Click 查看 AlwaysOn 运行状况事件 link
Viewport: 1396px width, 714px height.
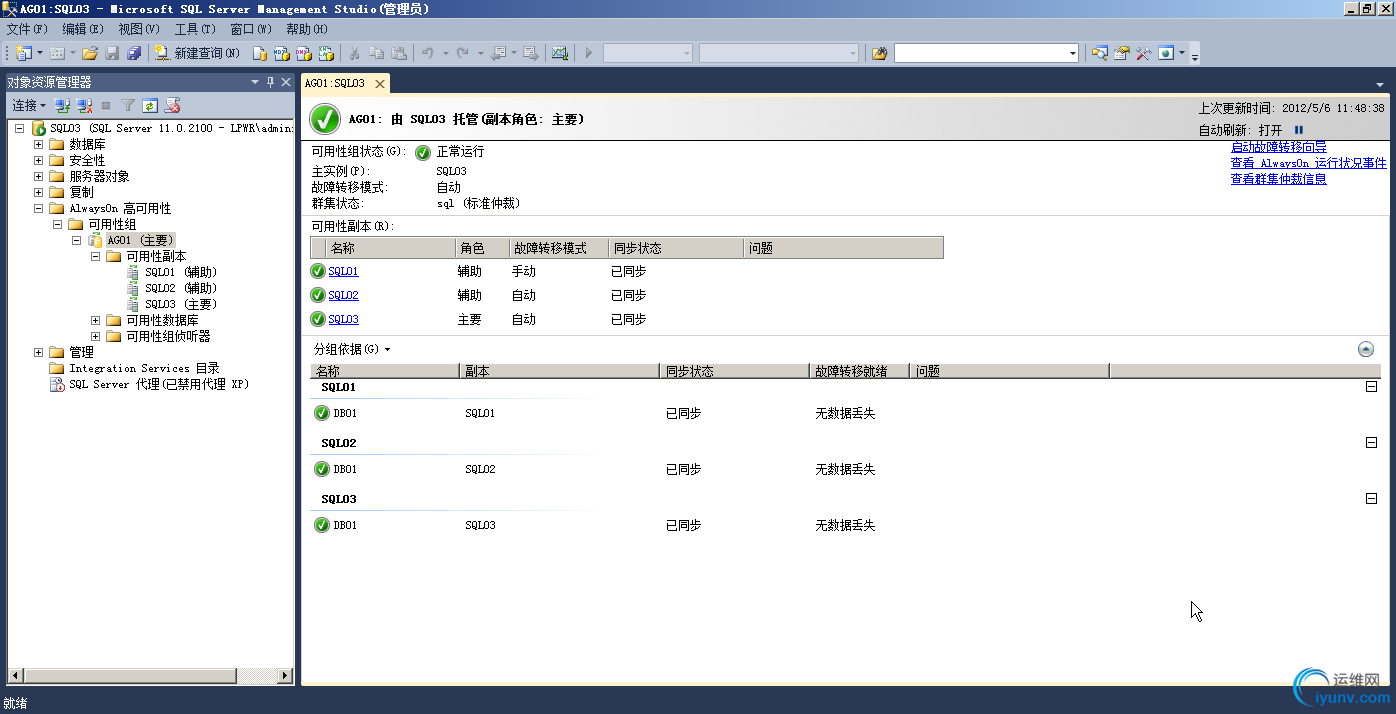1309,163
